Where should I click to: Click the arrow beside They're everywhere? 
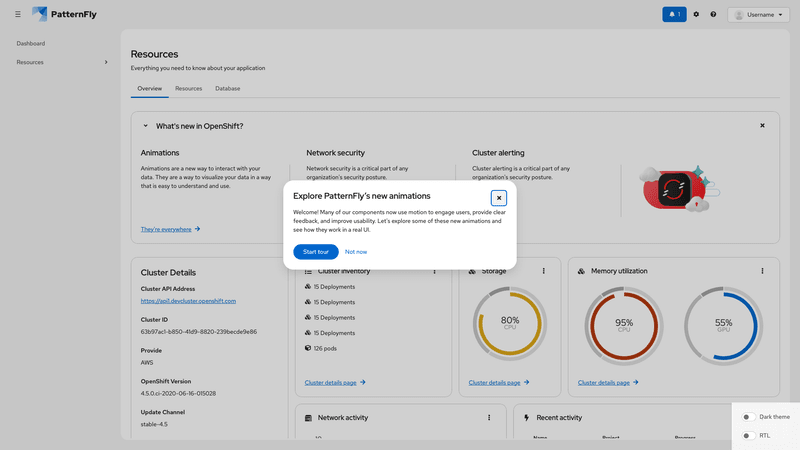pyautogui.click(x=197, y=229)
